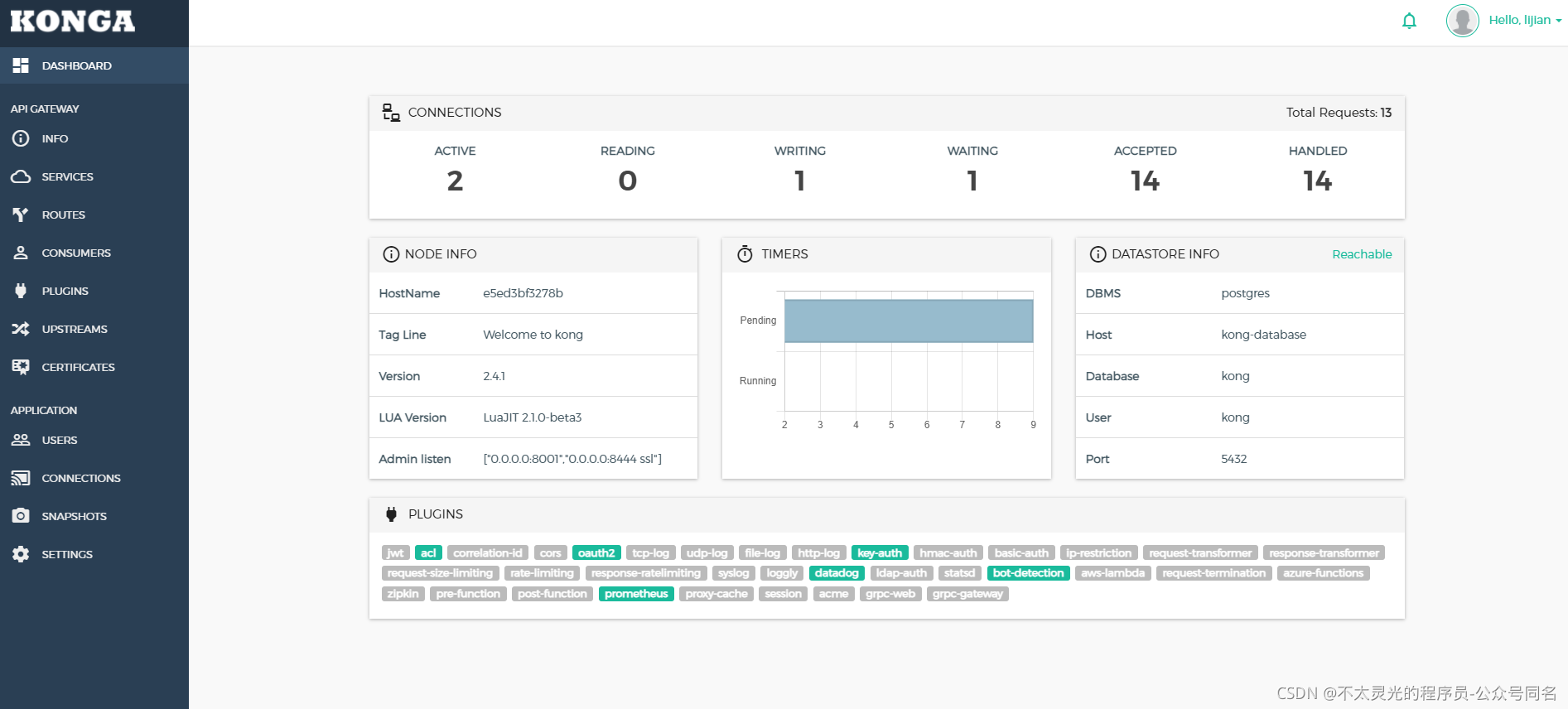1568x709 pixels.
Task: Click the Routes fork icon
Action: coord(21,215)
